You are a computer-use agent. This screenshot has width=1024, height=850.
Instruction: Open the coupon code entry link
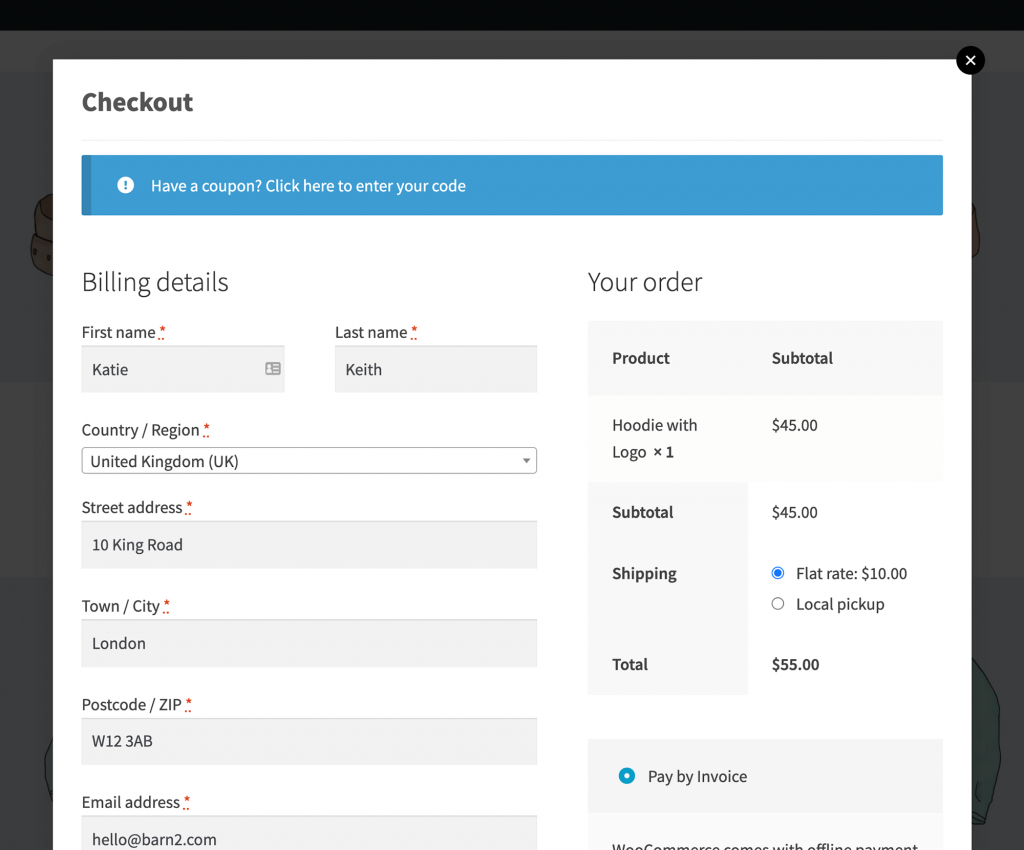pos(308,186)
